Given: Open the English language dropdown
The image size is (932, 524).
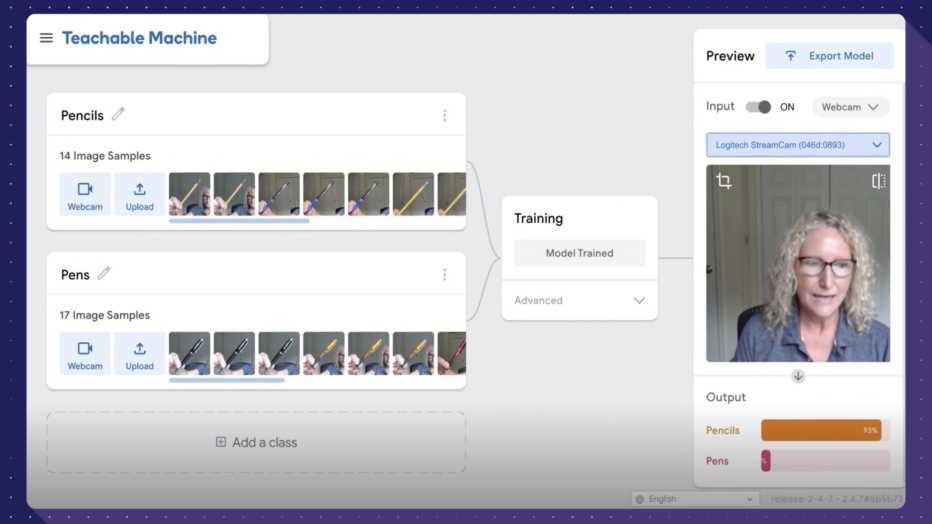Looking at the screenshot, I should pos(694,498).
